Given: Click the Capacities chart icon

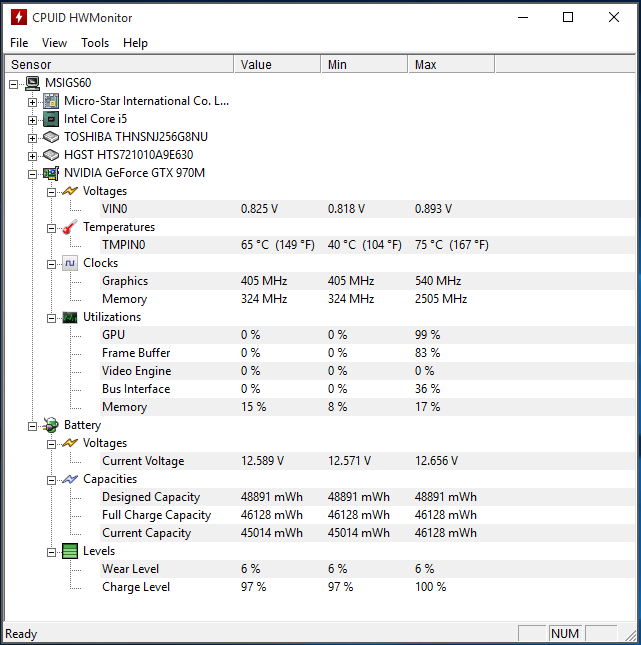Looking at the screenshot, I should (x=70, y=479).
